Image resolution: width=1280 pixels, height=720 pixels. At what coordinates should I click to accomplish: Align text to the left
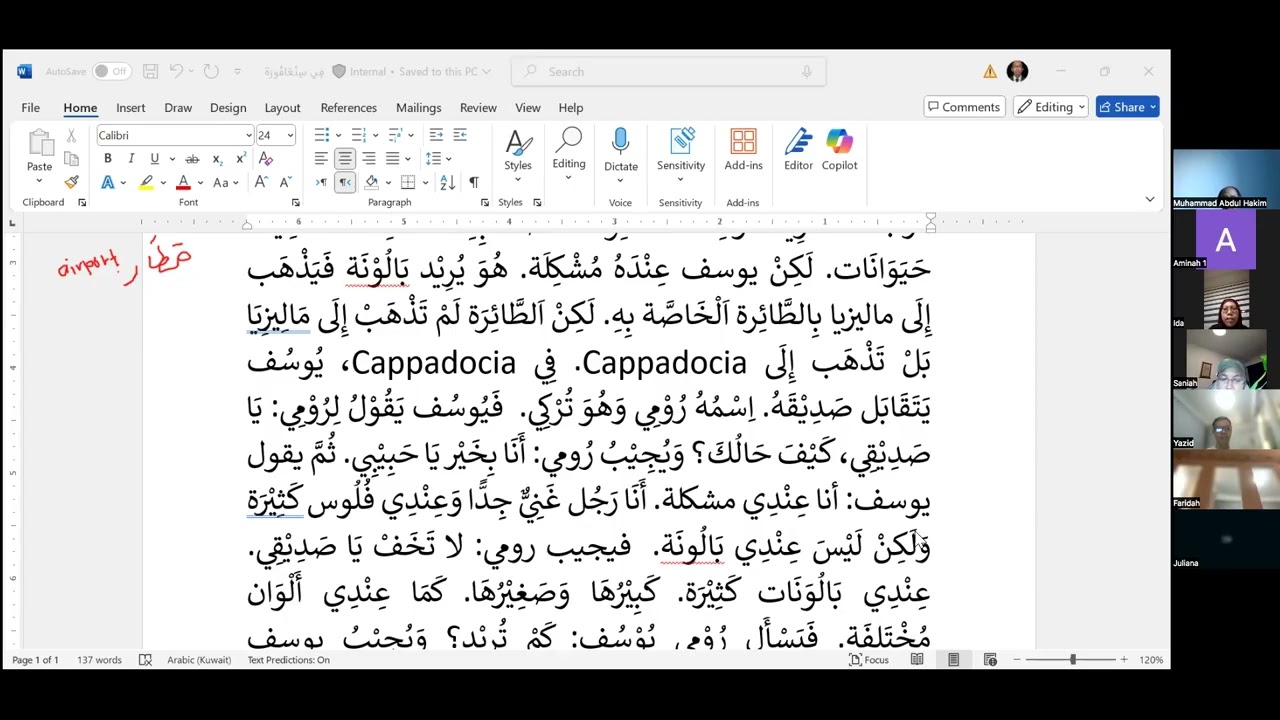pyautogui.click(x=321, y=159)
